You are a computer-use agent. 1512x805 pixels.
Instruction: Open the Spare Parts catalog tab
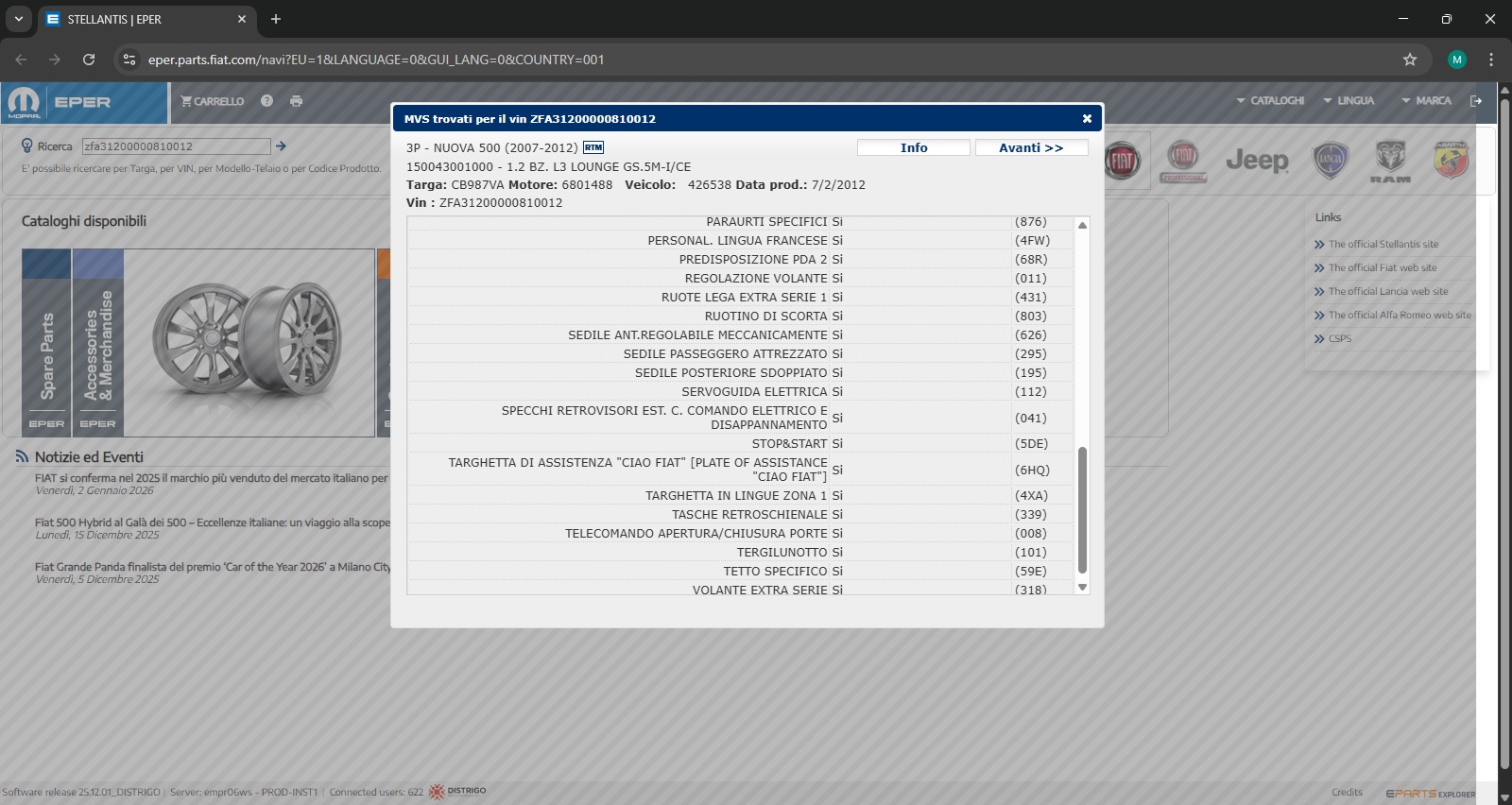coord(46,342)
